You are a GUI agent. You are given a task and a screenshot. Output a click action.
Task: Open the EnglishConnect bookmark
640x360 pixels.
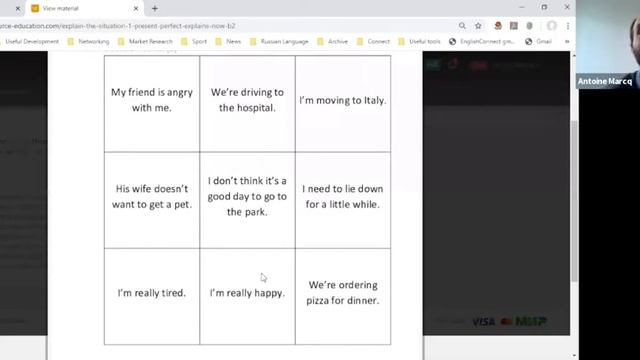point(482,42)
